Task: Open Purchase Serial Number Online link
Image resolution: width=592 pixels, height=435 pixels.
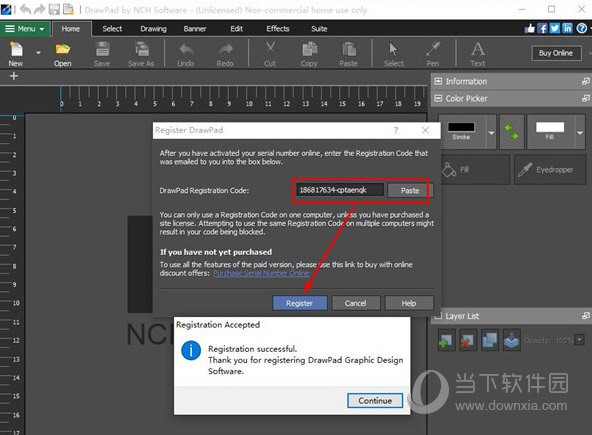Action: tap(261, 273)
